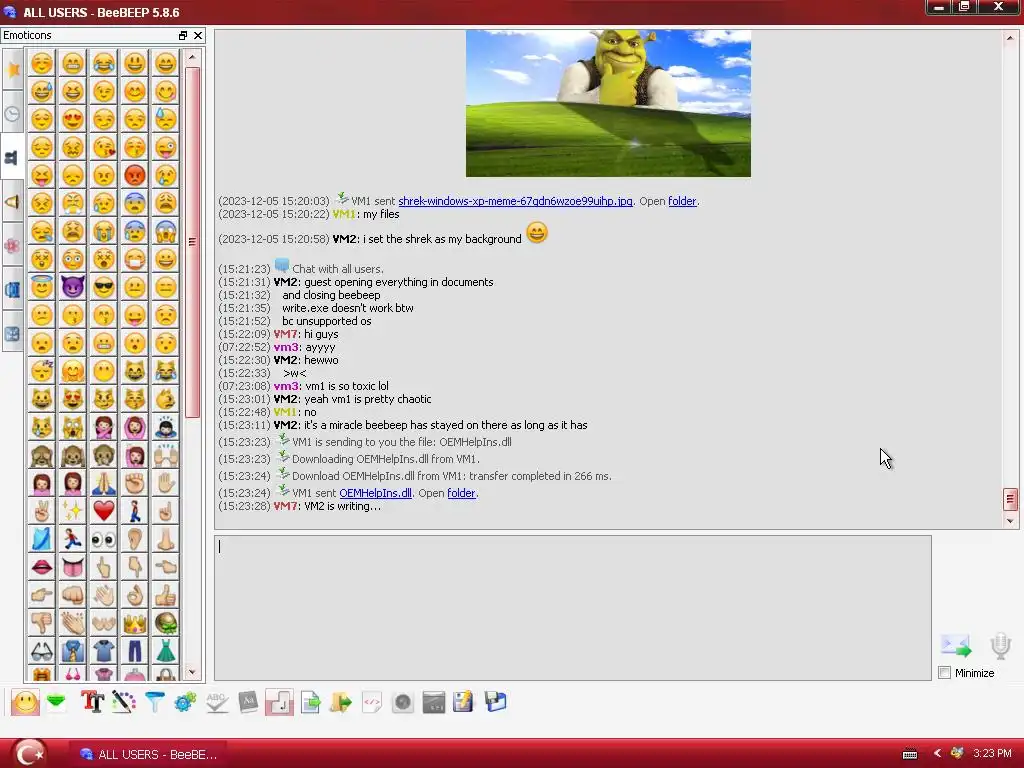Switch to the flower nature emoticon tab
The image size is (1024, 768).
(x=12, y=246)
